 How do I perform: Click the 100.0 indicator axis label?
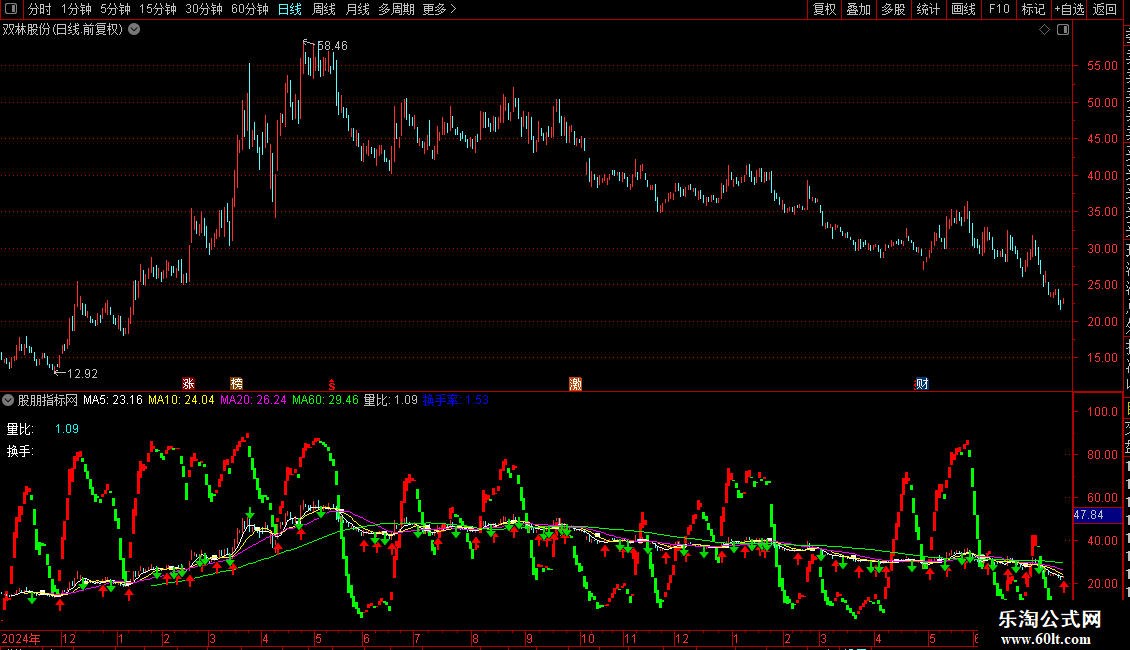pos(1103,411)
